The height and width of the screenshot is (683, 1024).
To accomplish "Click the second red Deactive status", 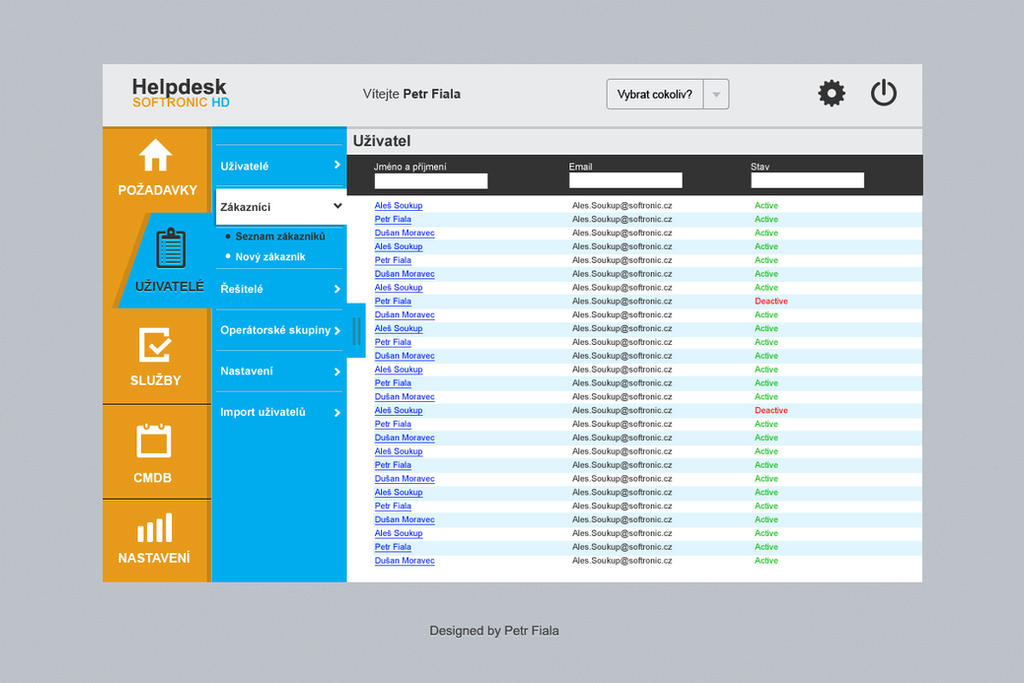I will click(x=771, y=410).
